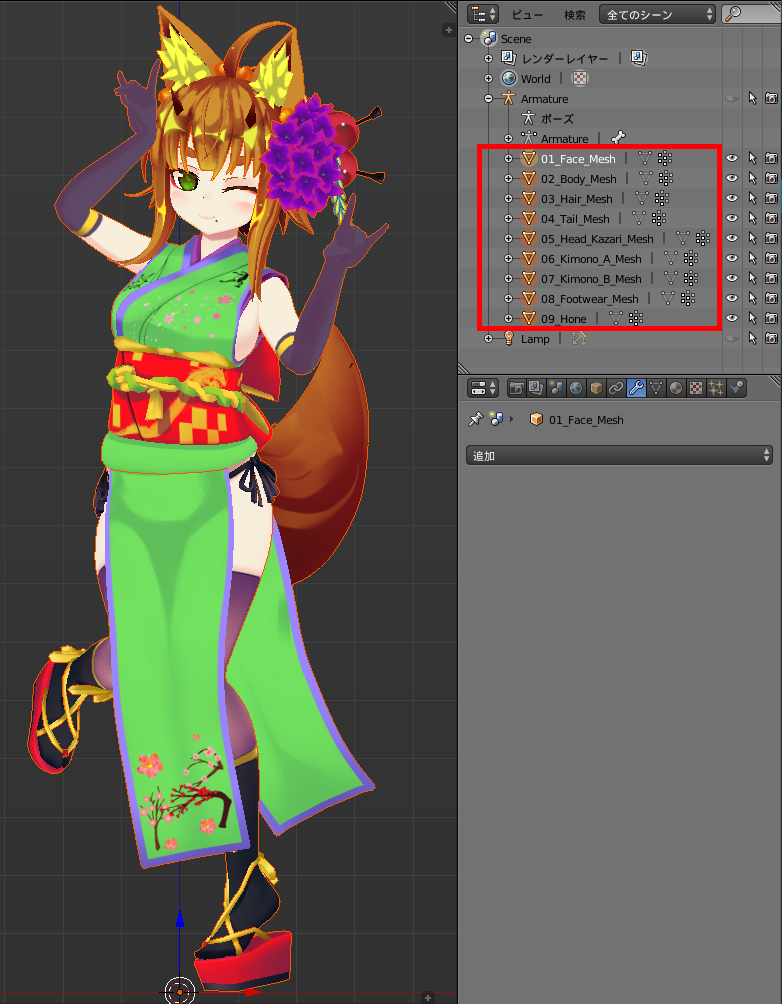
Task: Disable rendering for 06_Kimono_A_Mesh
Action: coord(771,259)
